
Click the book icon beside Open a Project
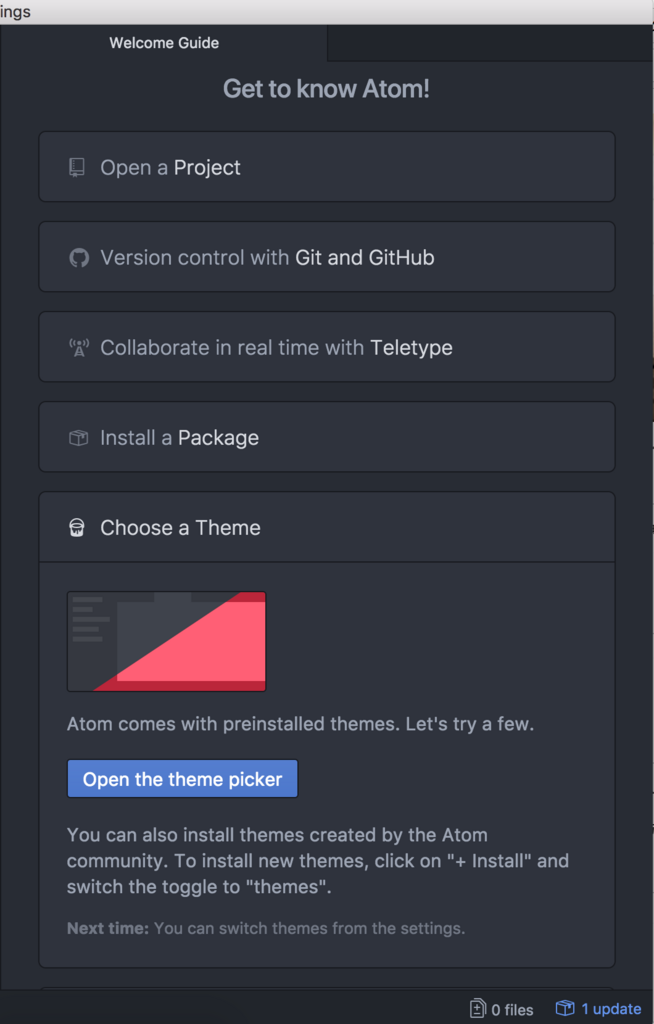77,167
